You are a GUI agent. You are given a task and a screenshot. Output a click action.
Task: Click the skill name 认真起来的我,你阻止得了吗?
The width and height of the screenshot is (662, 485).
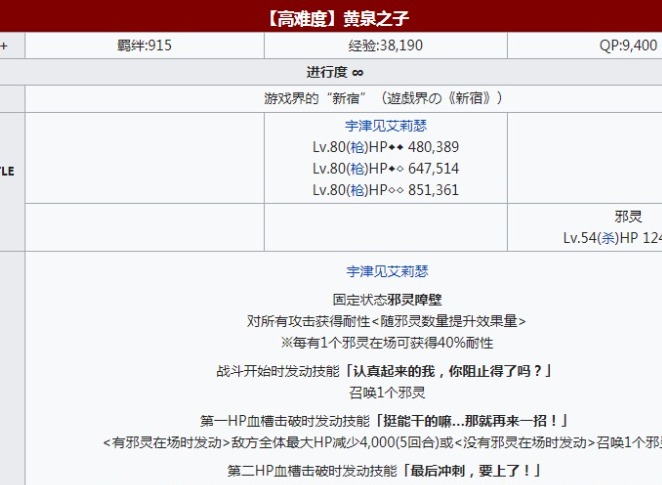[448, 371]
